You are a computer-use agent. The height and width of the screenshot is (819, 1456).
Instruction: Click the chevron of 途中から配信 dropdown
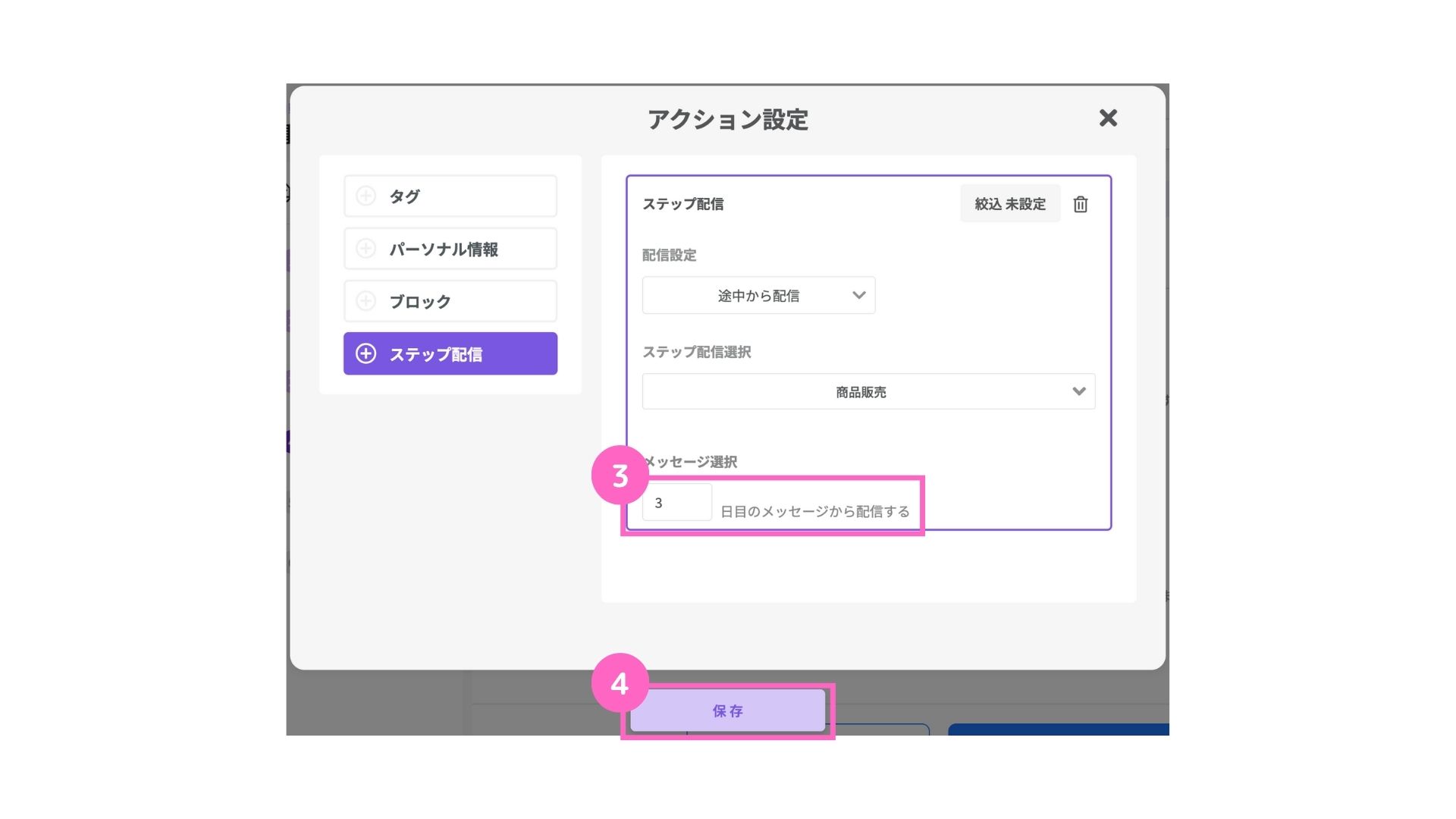(x=858, y=295)
